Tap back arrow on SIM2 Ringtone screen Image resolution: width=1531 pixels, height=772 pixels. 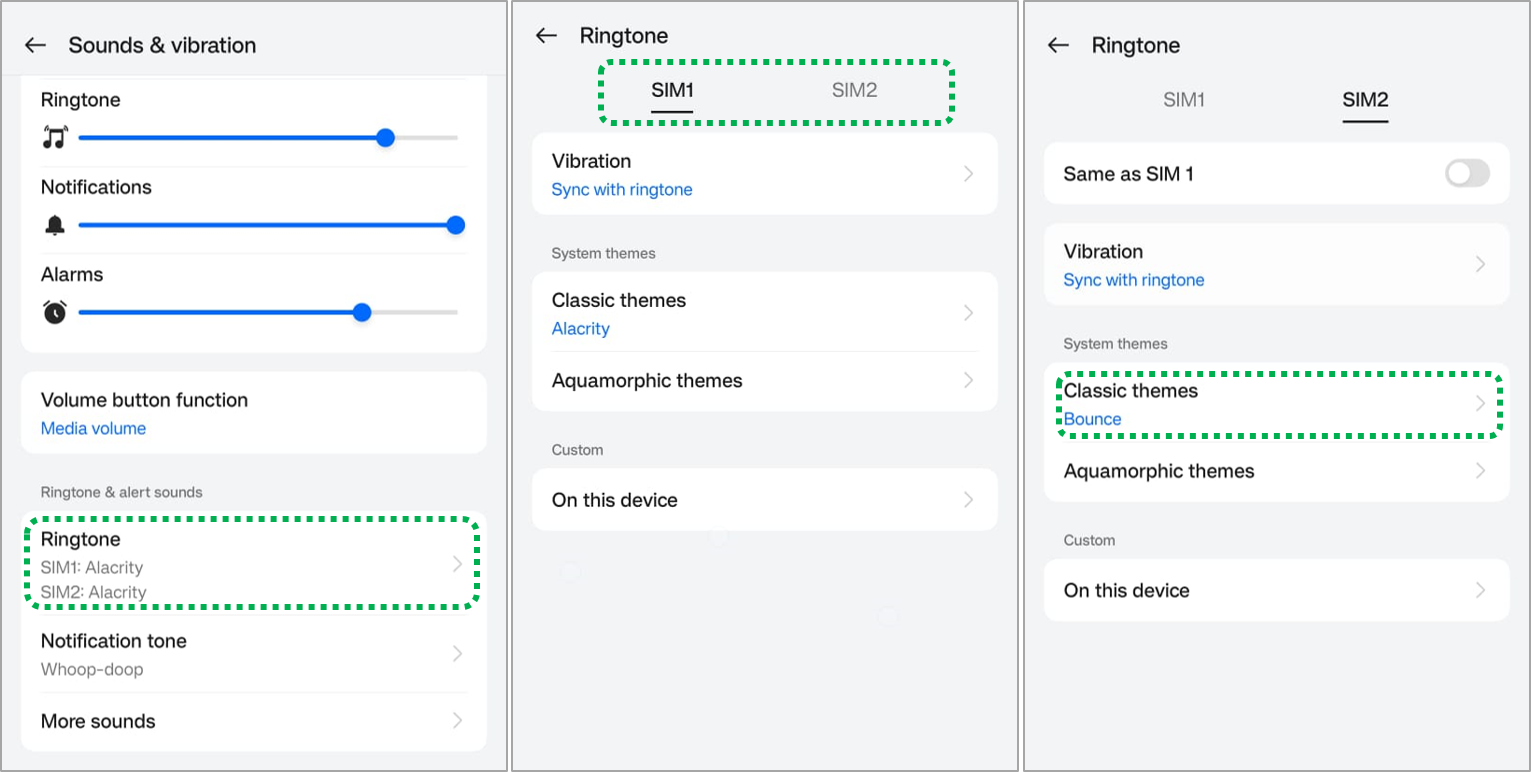pos(1058,46)
